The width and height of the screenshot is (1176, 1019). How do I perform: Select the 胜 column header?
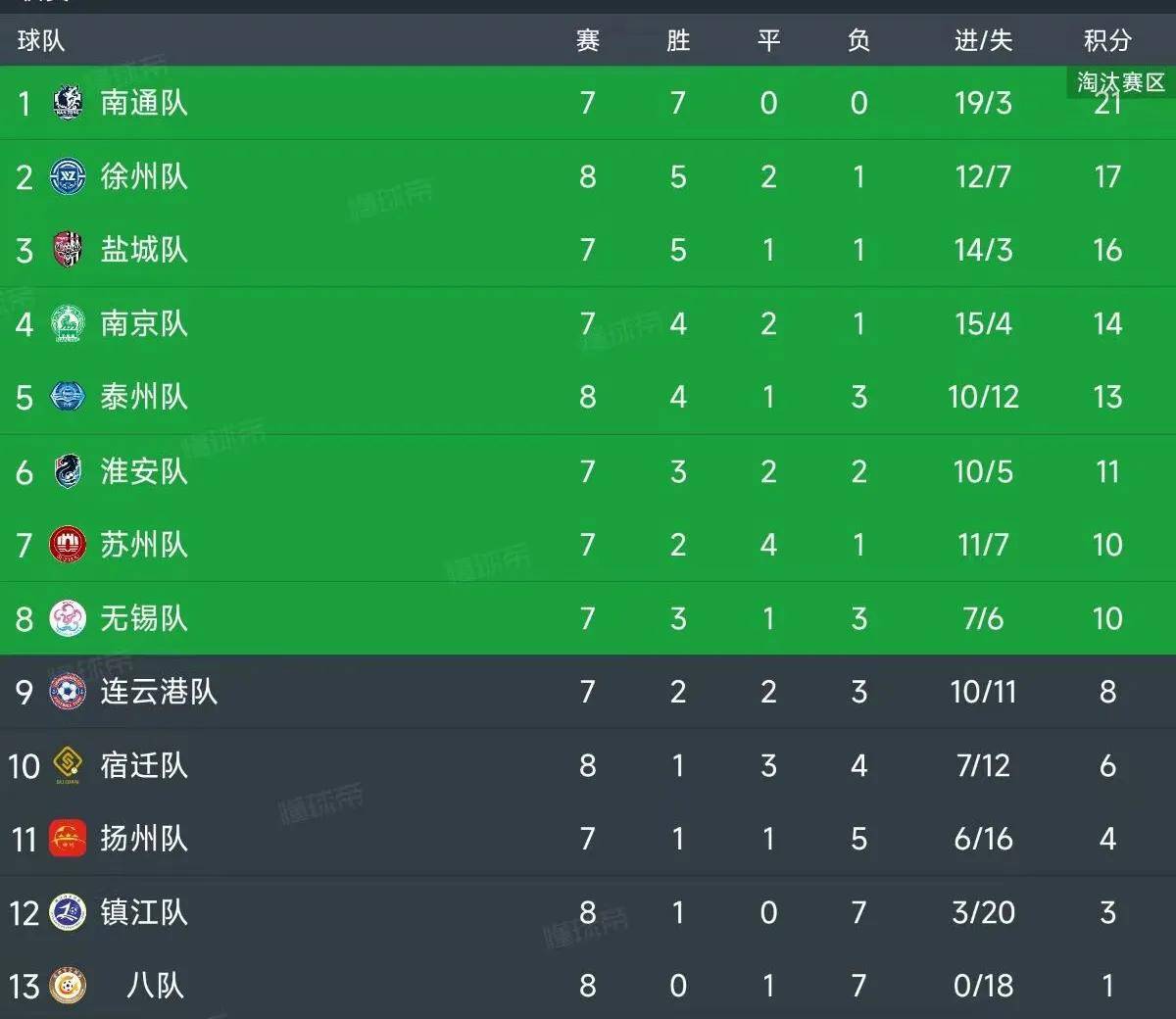tap(678, 40)
